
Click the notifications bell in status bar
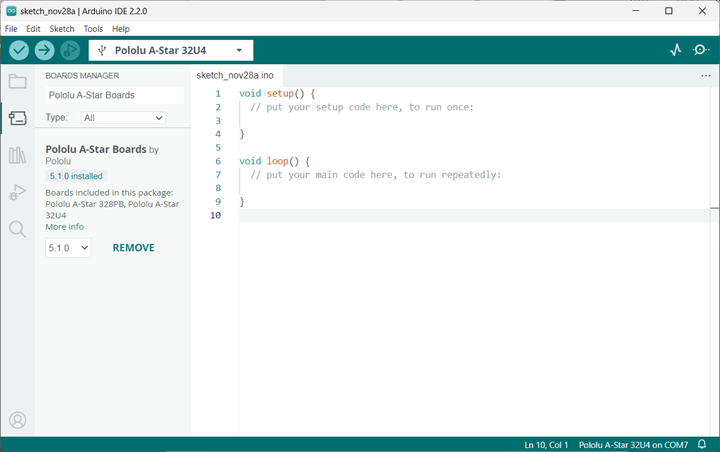tap(703, 444)
